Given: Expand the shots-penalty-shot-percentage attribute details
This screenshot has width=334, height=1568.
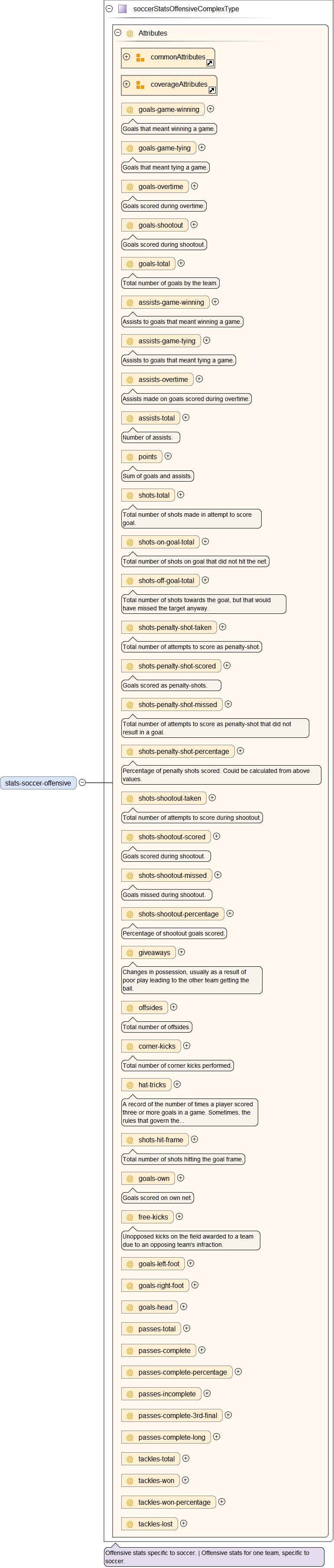Looking at the screenshot, I should point(240,751).
